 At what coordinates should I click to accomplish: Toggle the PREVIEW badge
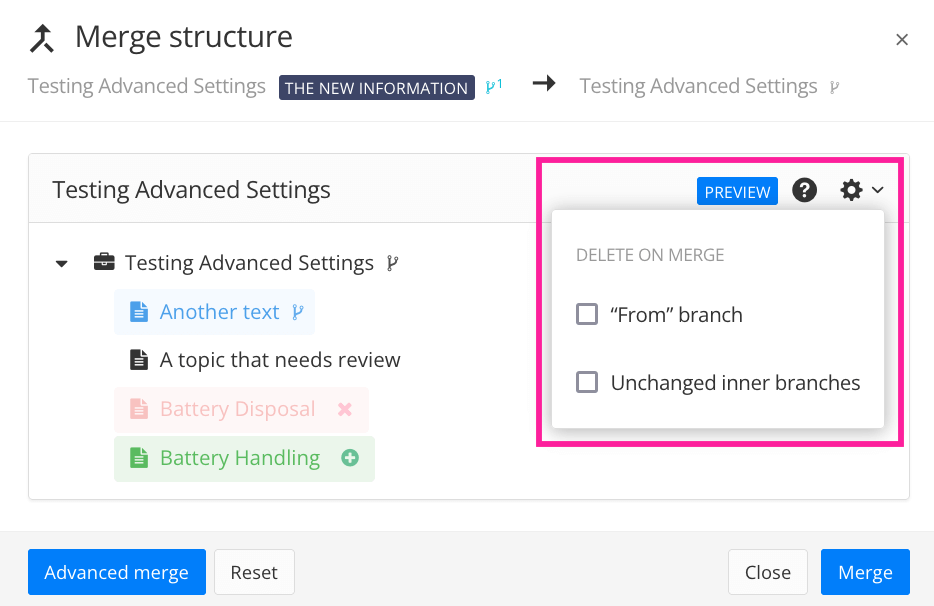click(737, 191)
